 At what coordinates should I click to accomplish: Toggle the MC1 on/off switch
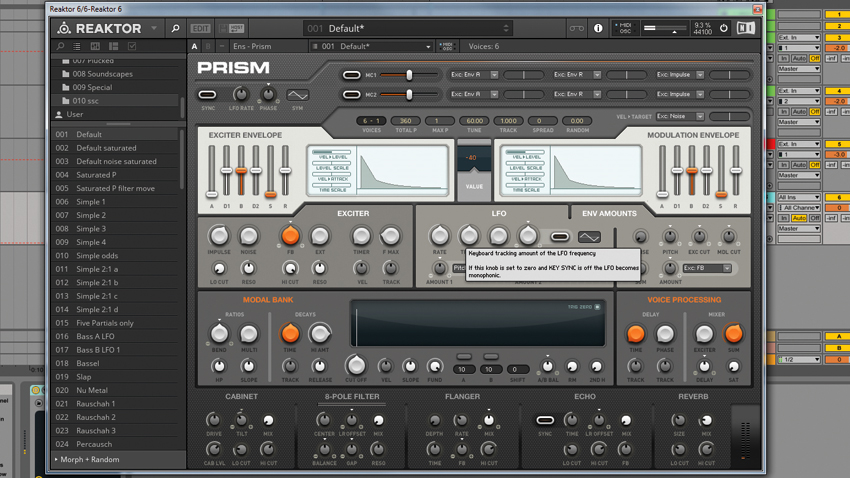(x=351, y=75)
